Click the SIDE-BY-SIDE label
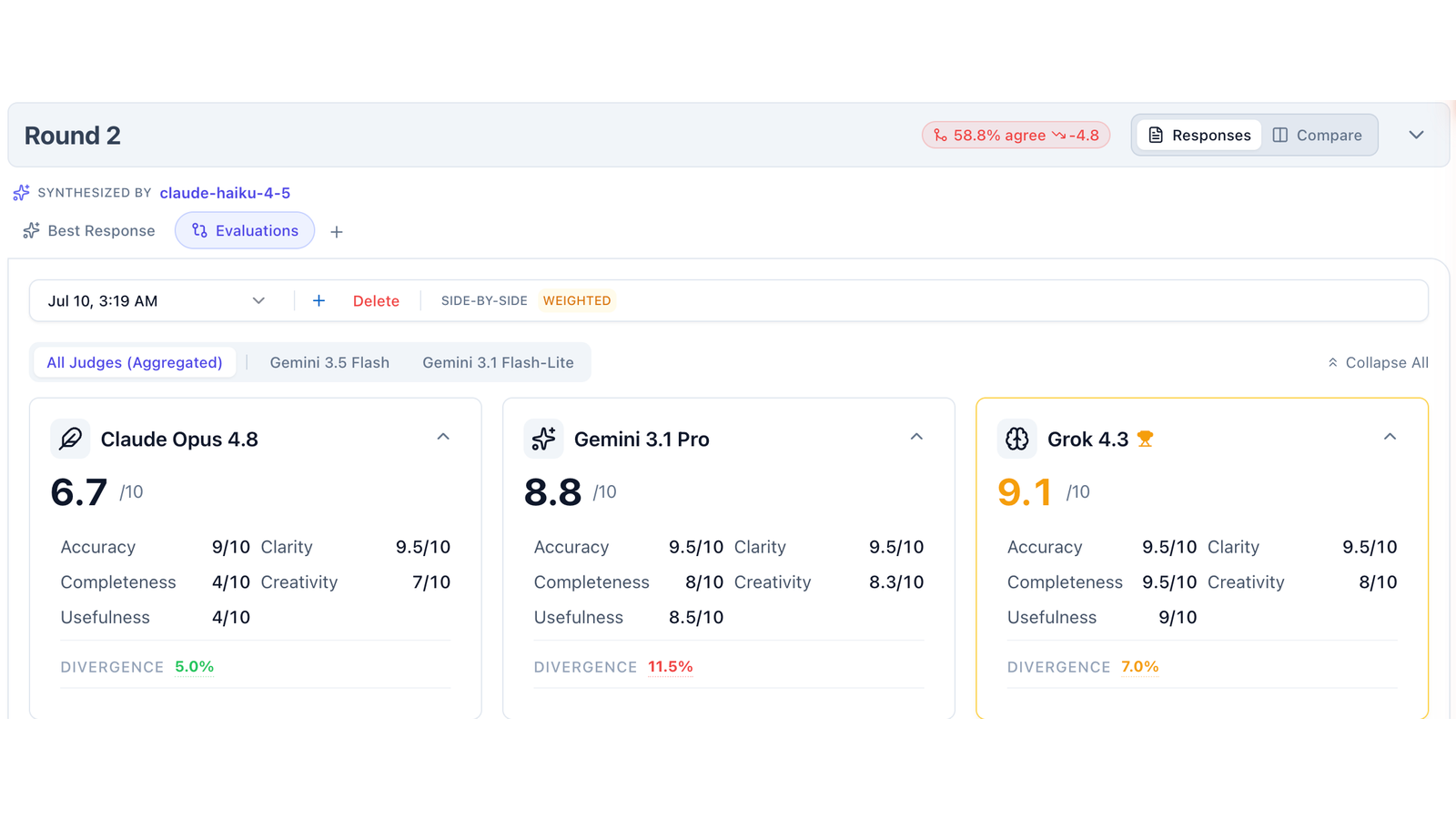Viewport: 1456px width, 819px height. pyautogui.click(x=484, y=300)
